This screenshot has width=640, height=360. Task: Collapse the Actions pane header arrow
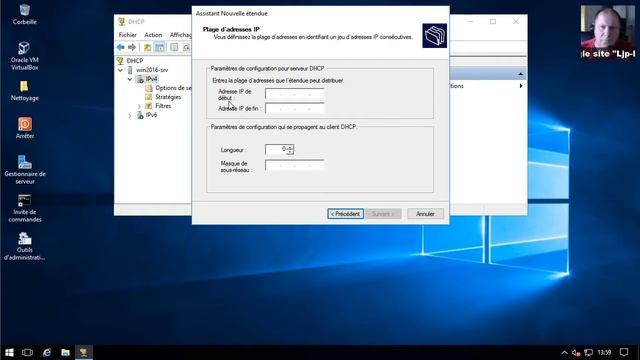[520, 74]
